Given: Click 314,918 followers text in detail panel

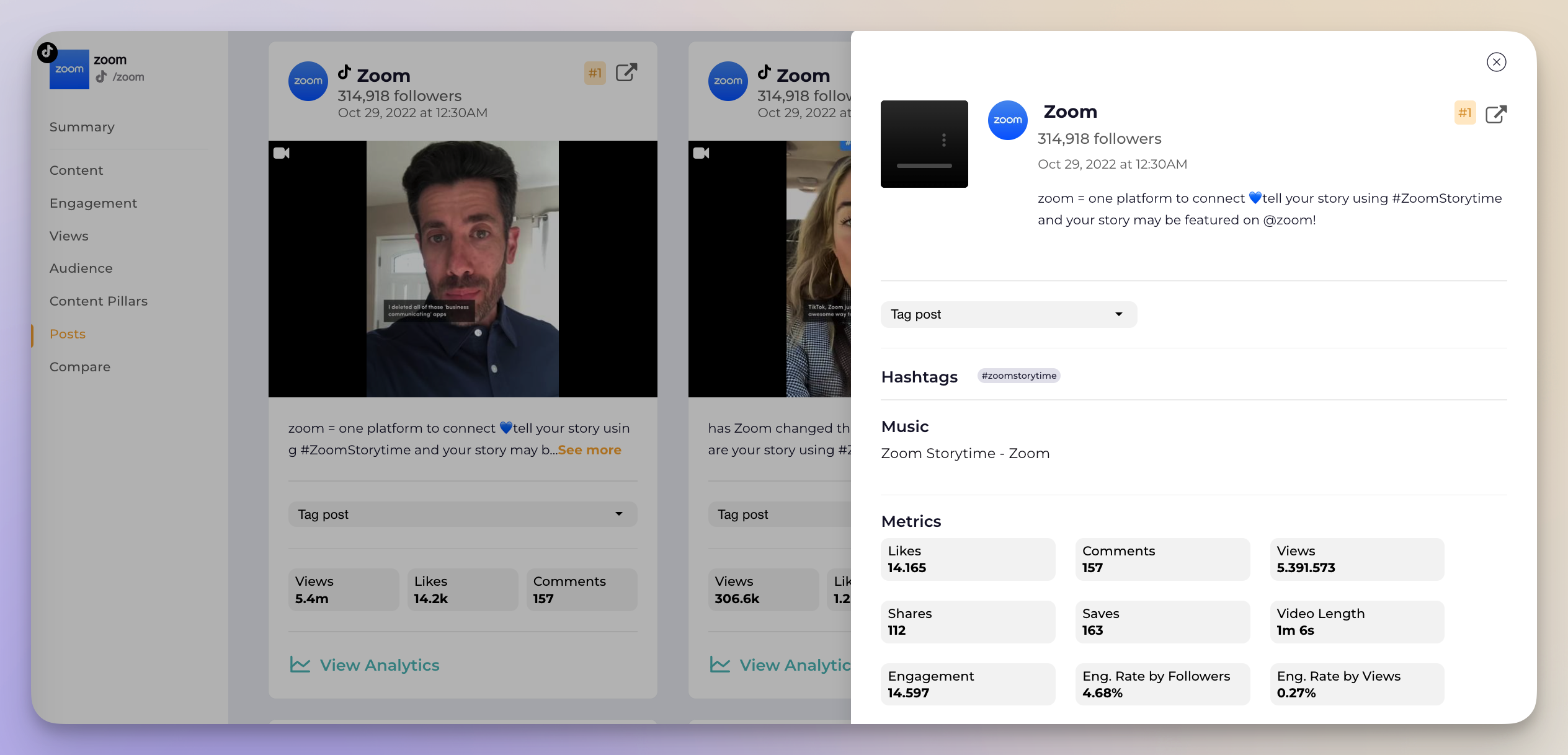Looking at the screenshot, I should coord(1100,139).
